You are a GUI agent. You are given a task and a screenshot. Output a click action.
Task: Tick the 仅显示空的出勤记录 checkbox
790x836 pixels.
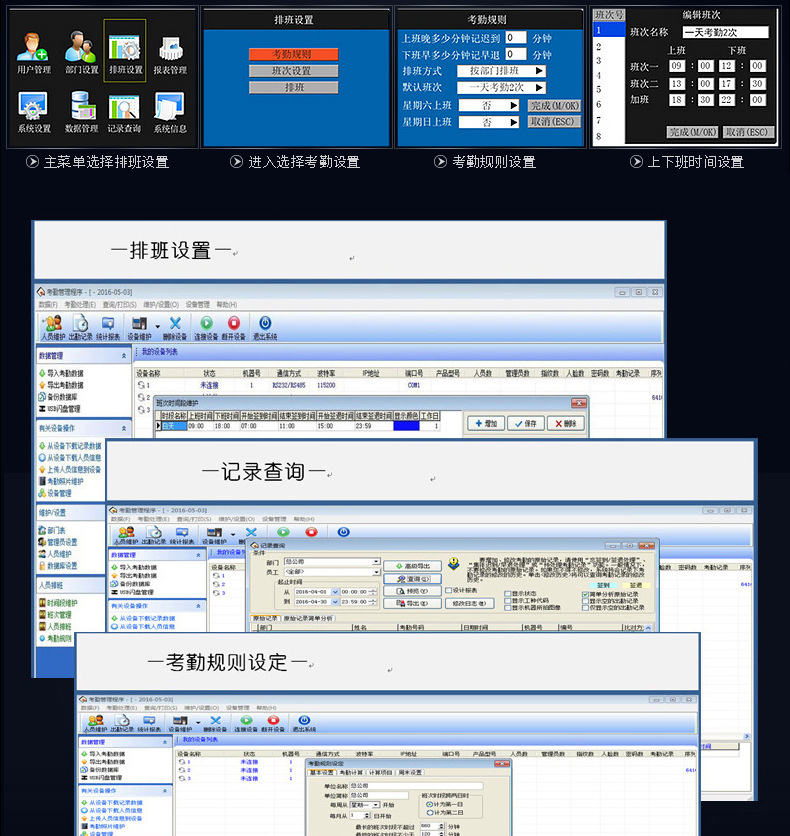585,608
